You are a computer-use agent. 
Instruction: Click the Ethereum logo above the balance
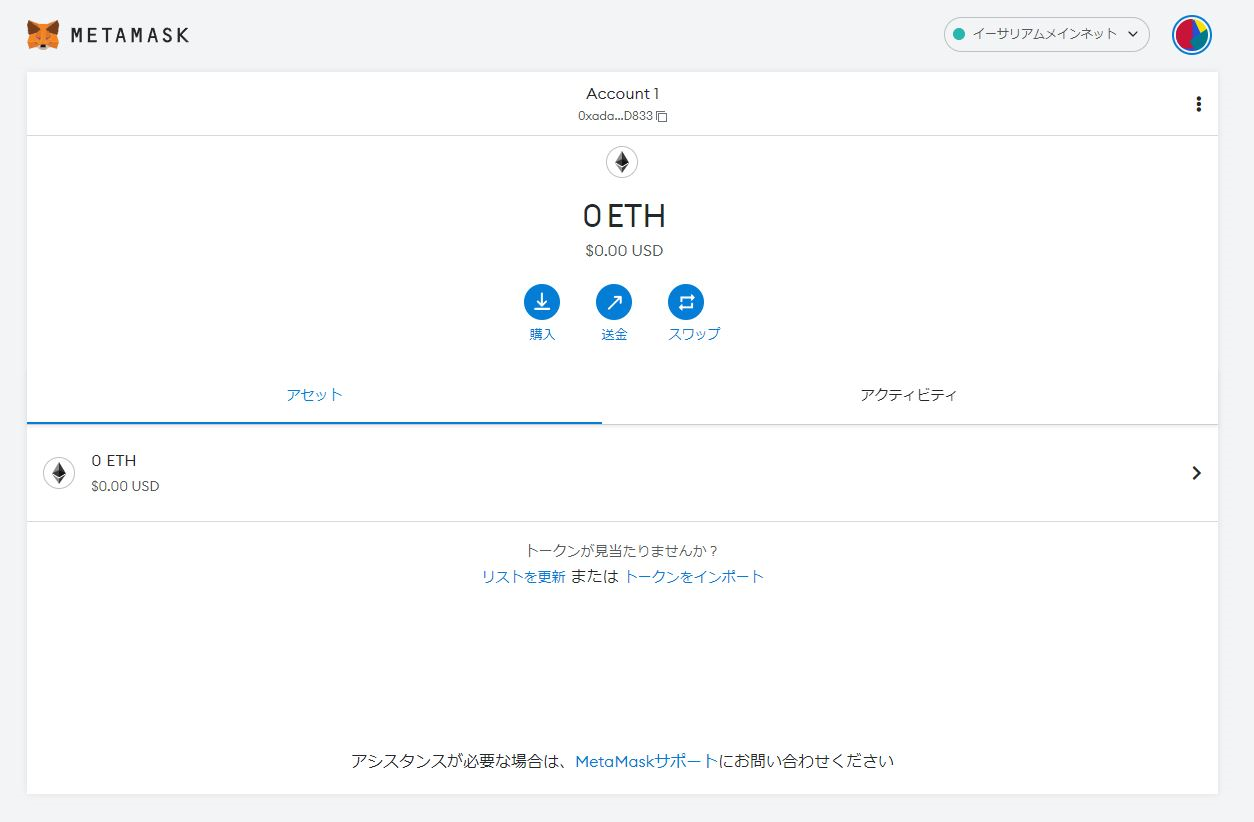(x=622, y=162)
